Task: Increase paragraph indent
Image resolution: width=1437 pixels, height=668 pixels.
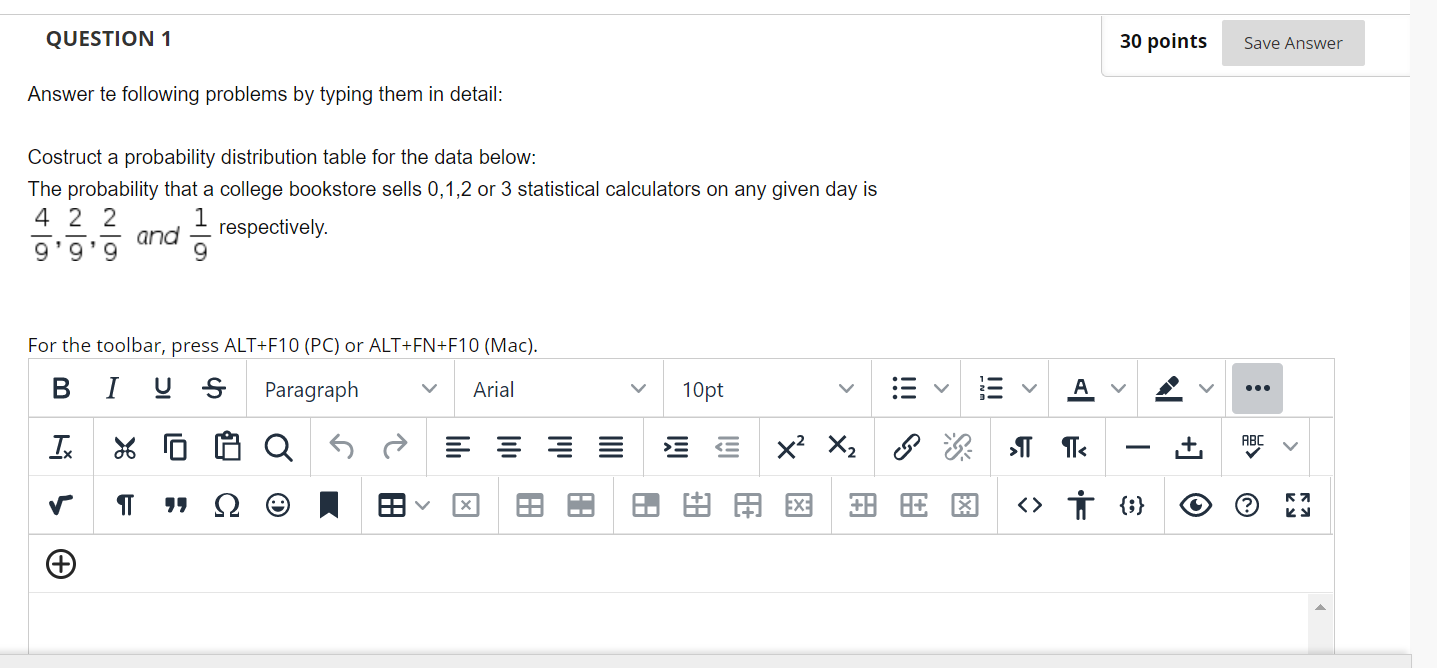Action: [676, 449]
